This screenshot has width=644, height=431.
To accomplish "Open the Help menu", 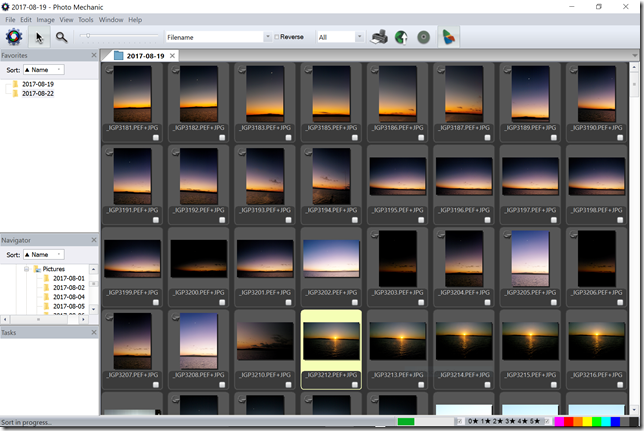I will [135, 20].
